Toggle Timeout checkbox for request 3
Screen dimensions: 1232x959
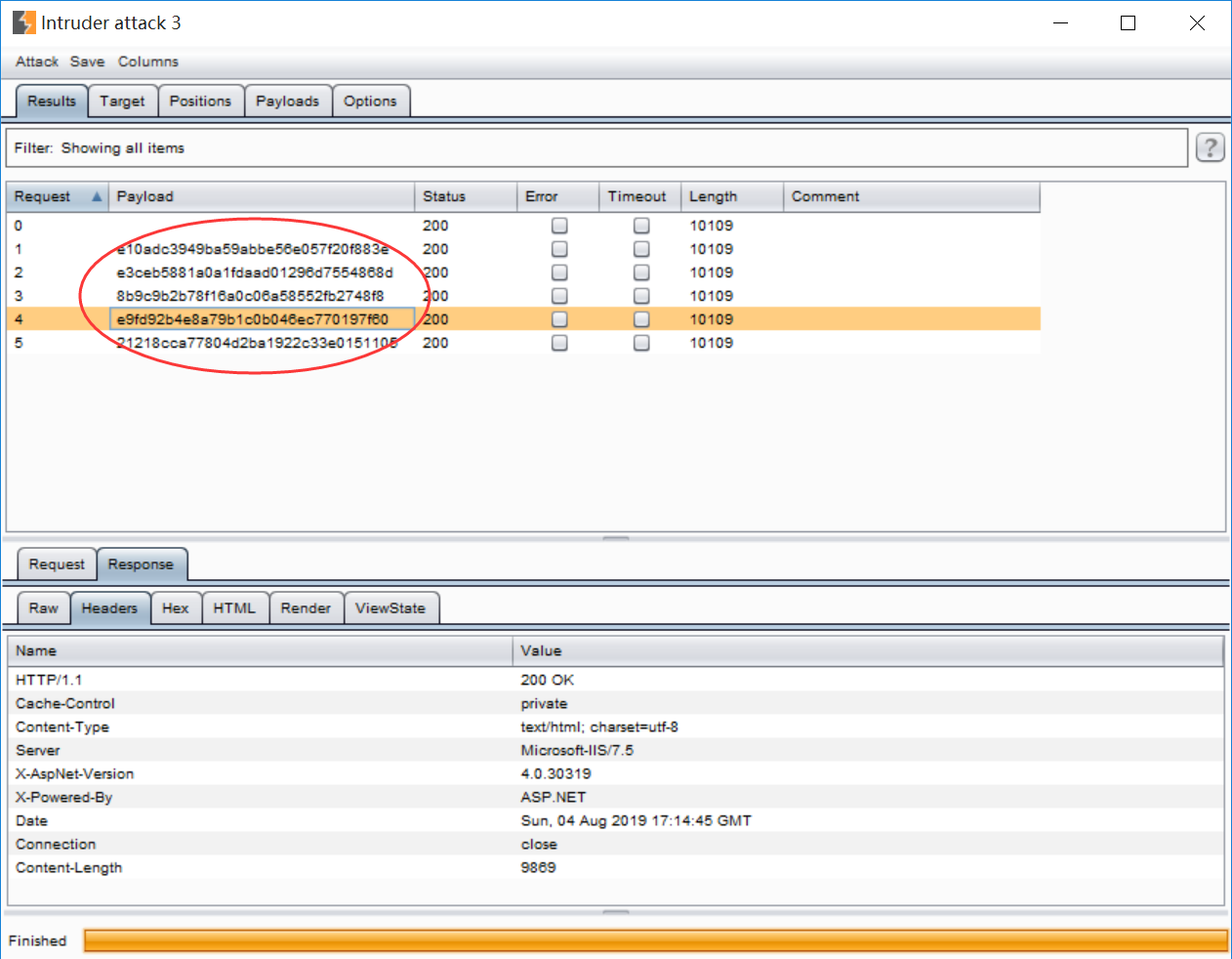pos(641,296)
